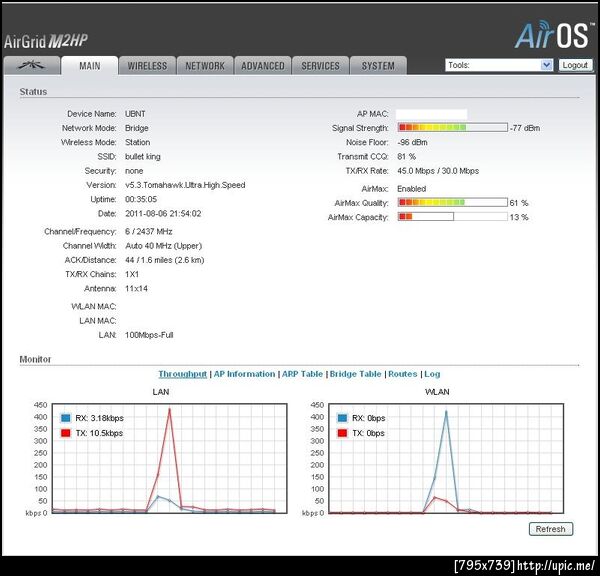Select 'Auto 40 MHz (Upper)' channel width
The width and height of the screenshot is (600, 576).
coord(163,246)
